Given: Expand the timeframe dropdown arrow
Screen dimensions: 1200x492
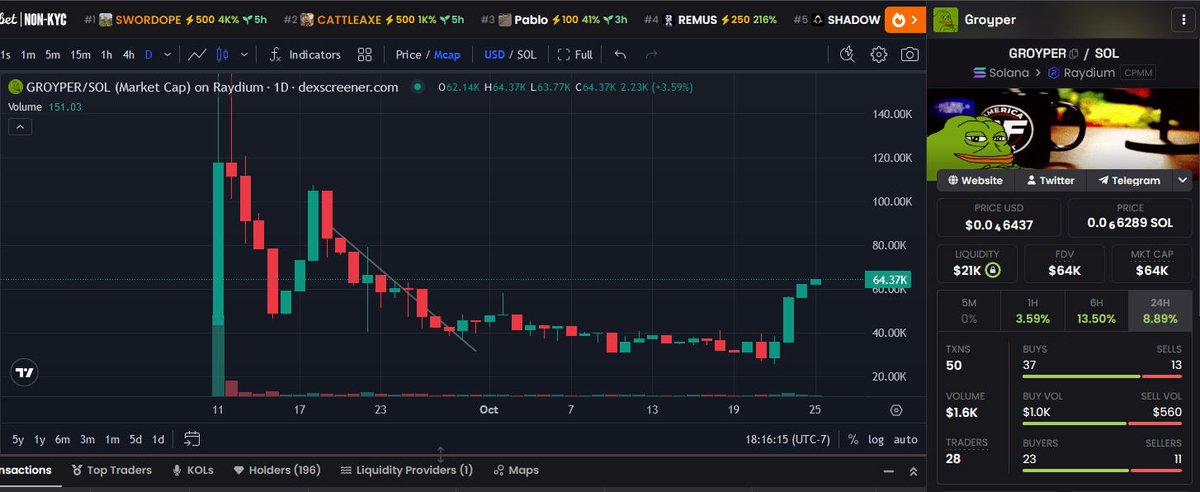Looking at the screenshot, I should [x=167, y=55].
